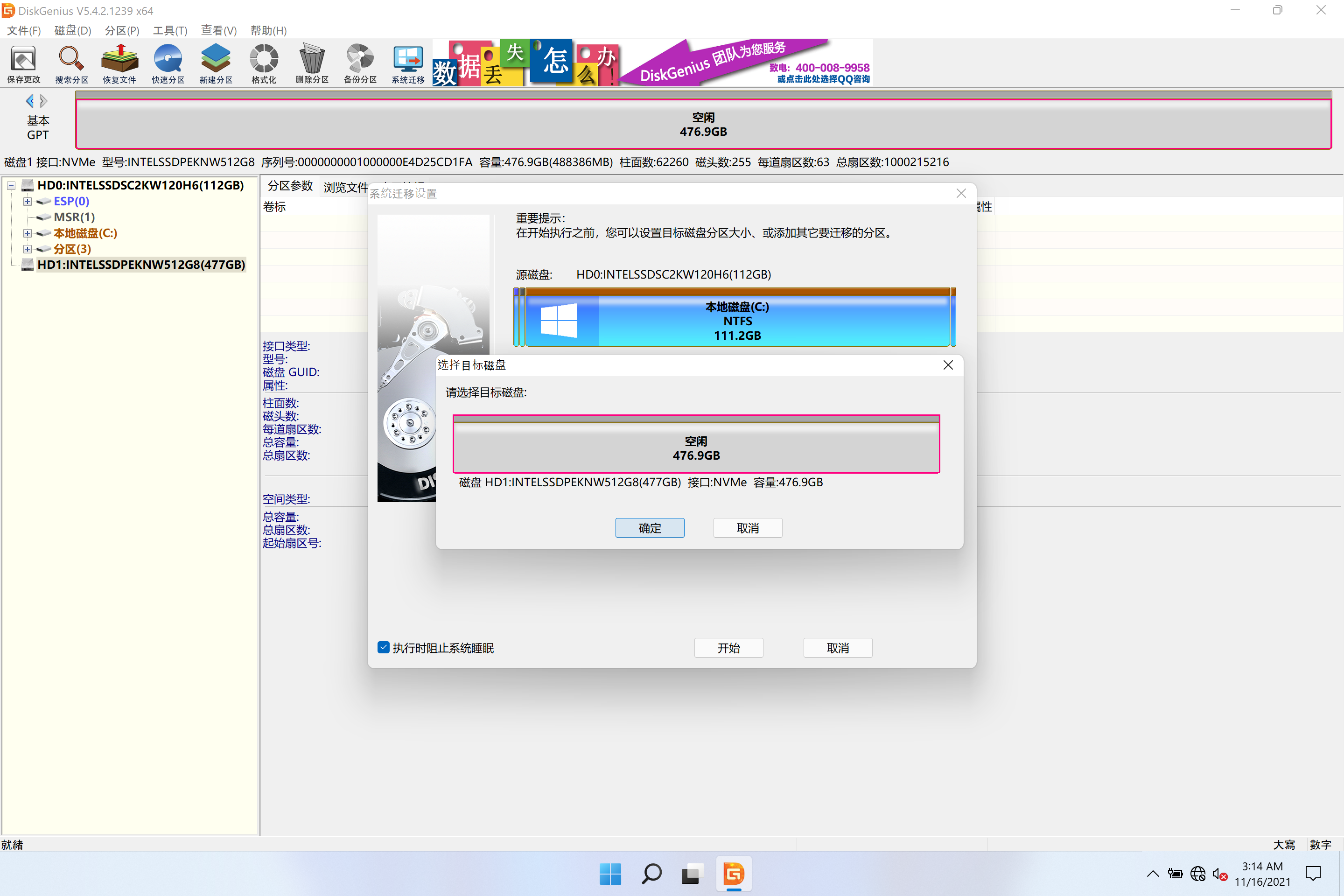Click Delete Partition (删除分区) trash icon
1344x896 pixels.
pyautogui.click(x=312, y=64)
